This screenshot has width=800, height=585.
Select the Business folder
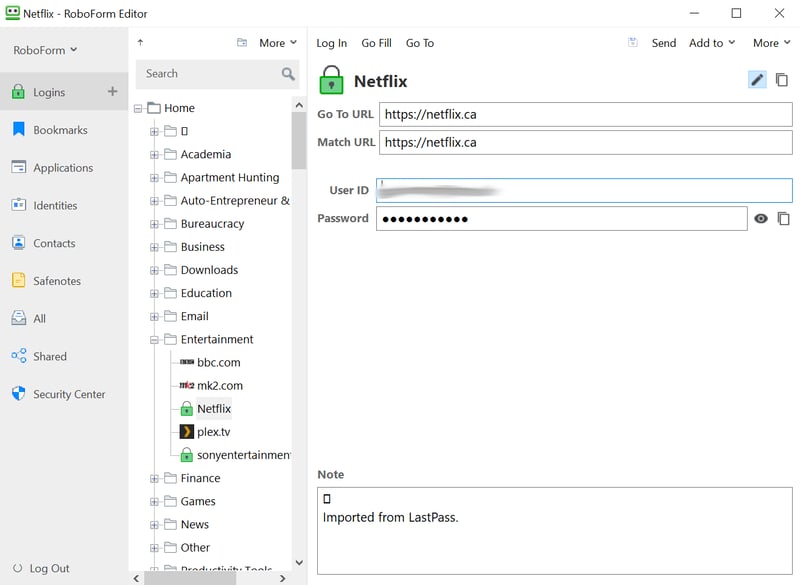click(202, 247)
